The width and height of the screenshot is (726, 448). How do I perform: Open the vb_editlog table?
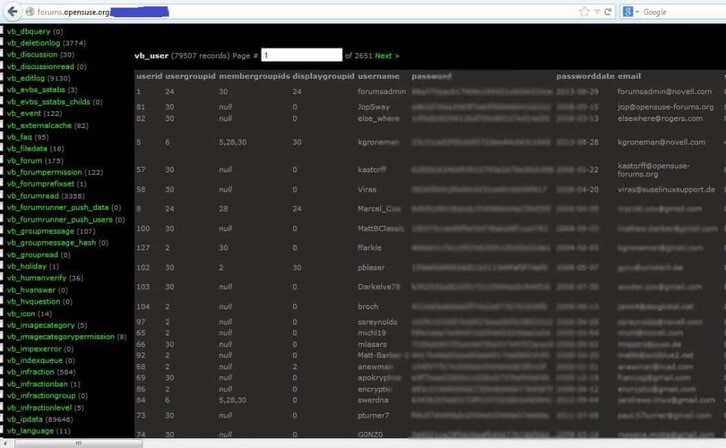[x=26, y=78]
